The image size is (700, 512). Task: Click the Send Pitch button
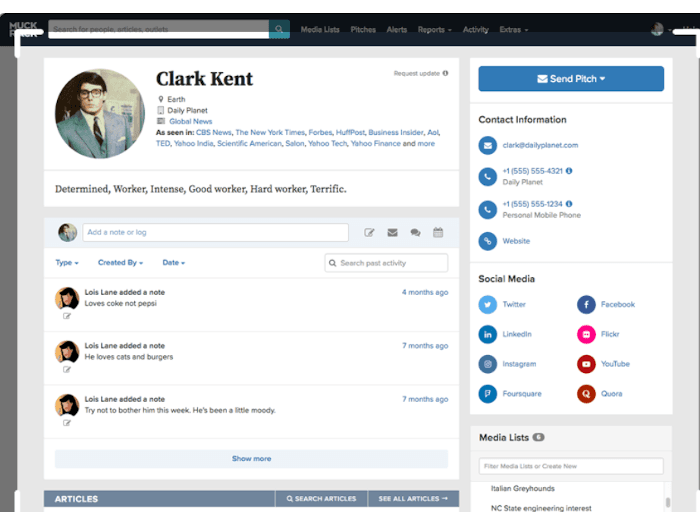[x=571, y=79]
